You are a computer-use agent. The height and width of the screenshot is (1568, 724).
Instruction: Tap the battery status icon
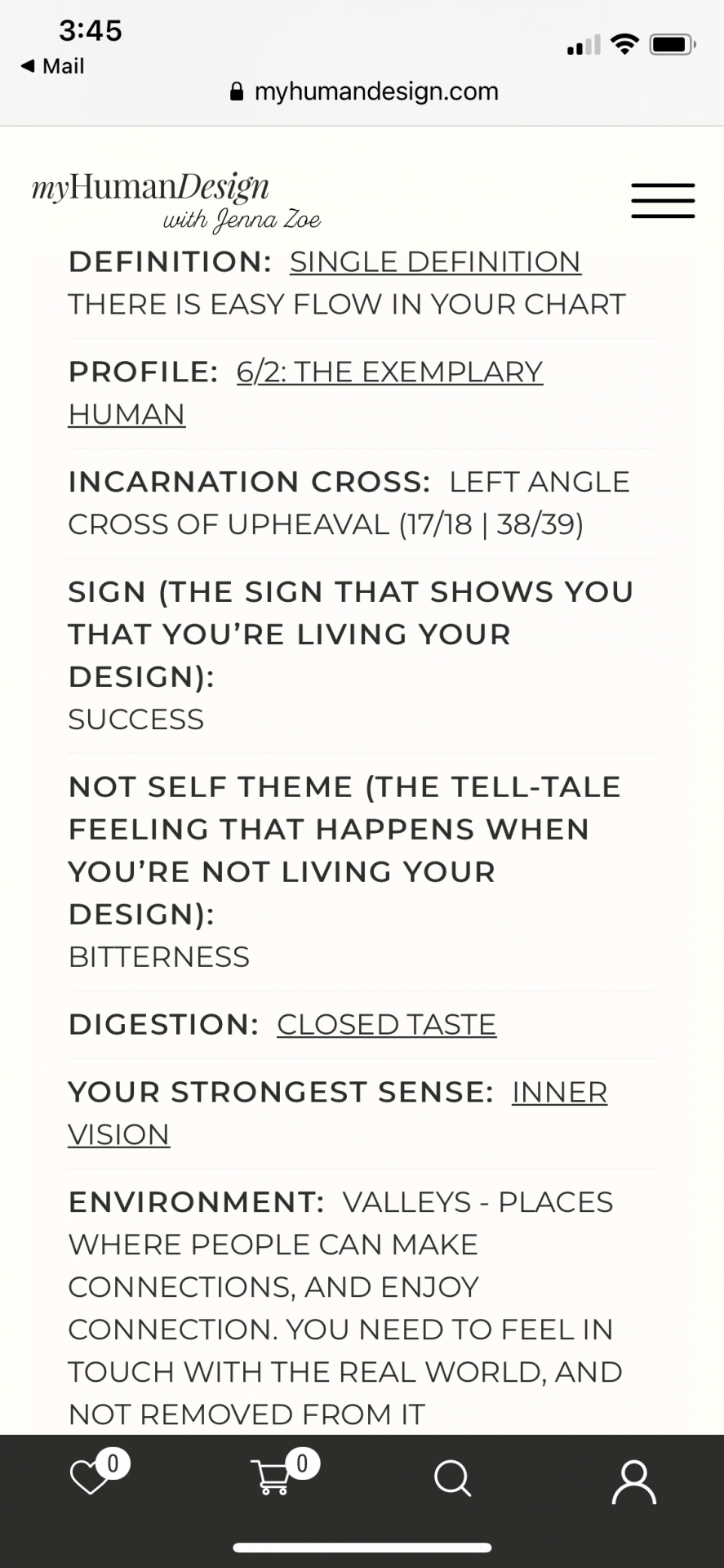click(x=673, y=44)
